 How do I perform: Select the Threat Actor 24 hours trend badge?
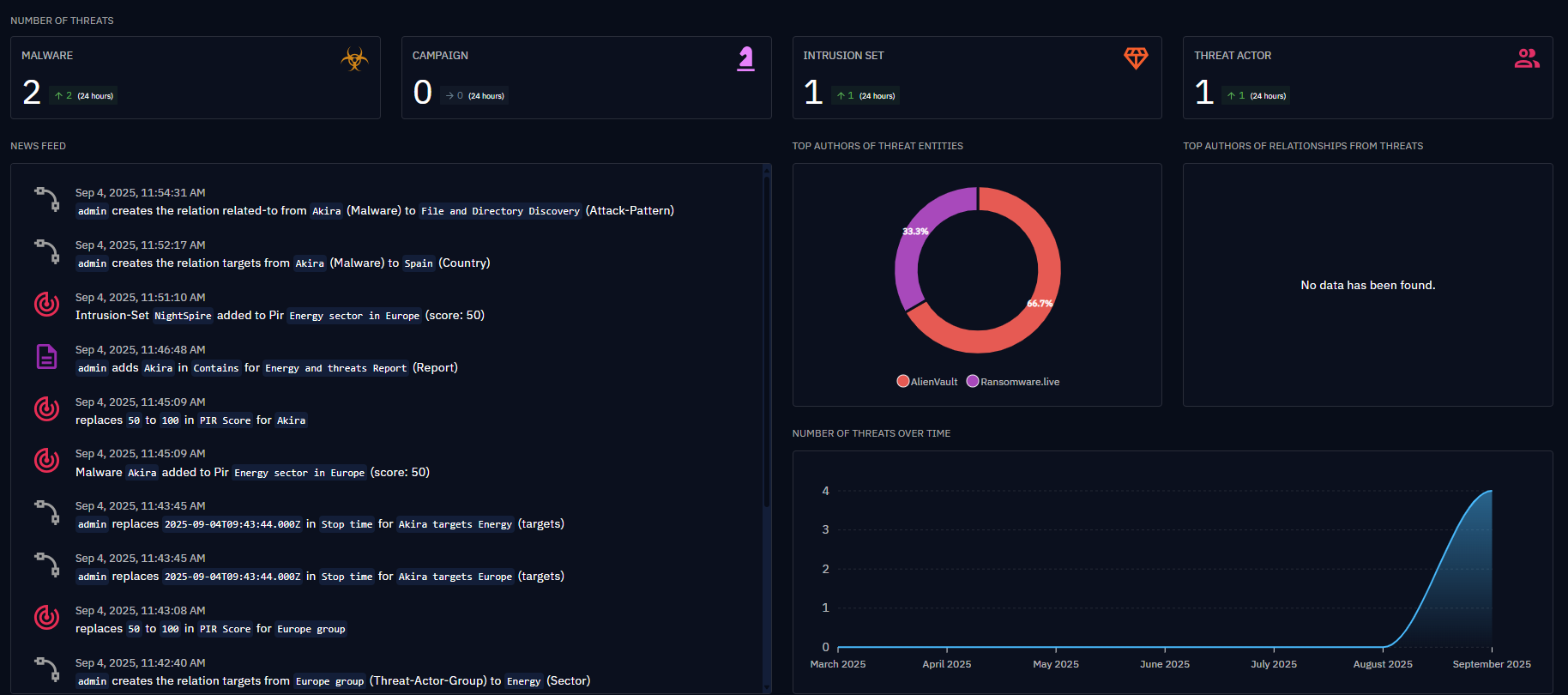tap(1257, 96)
